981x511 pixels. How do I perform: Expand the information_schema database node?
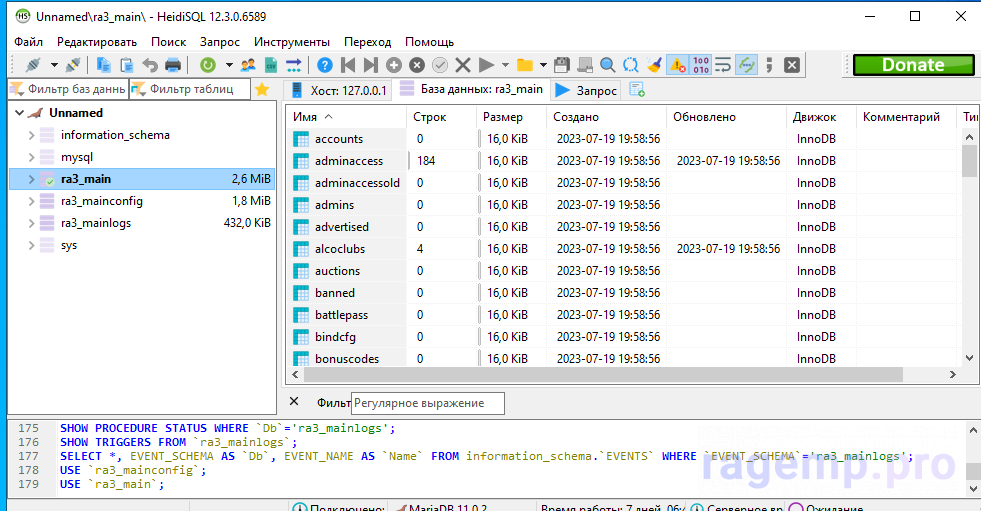pyautogui.click(x=31, y=135)
